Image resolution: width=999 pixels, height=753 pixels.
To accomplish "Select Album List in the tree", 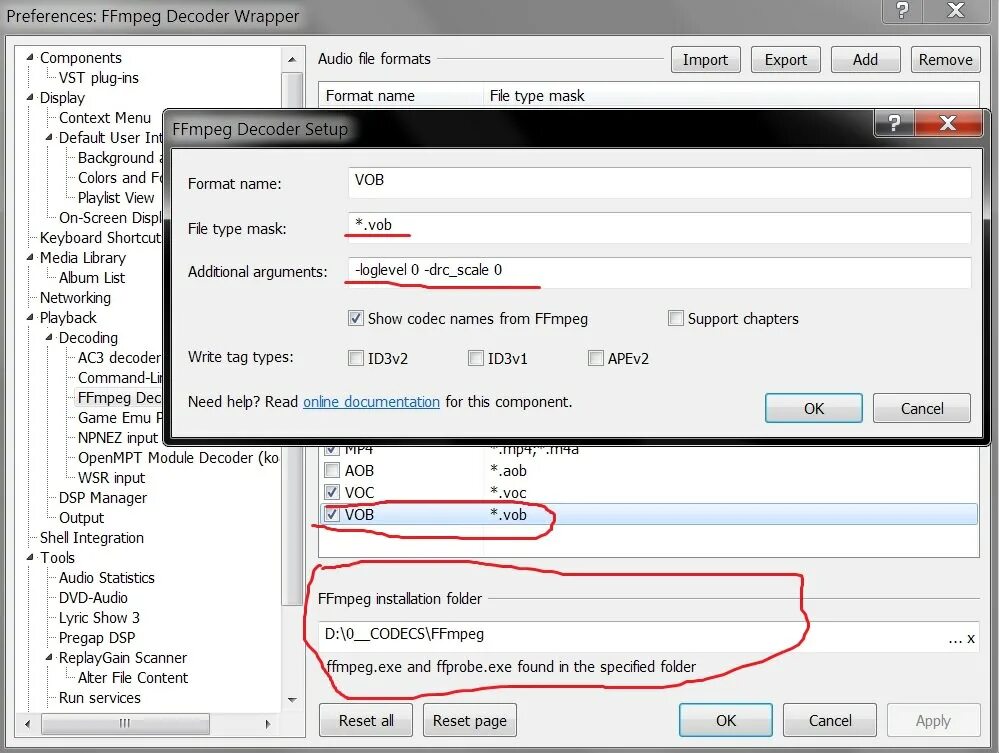I will [x=92, y=278].
